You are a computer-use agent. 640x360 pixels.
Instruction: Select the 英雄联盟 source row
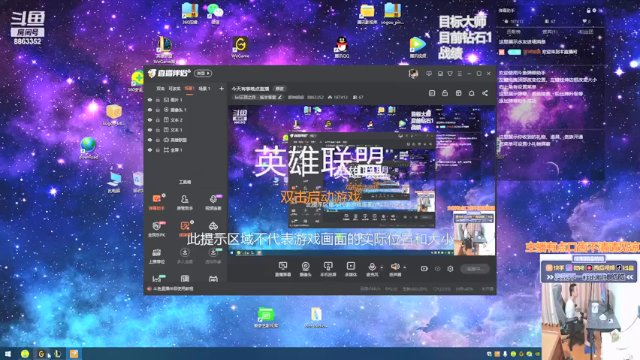click(186, 140)
